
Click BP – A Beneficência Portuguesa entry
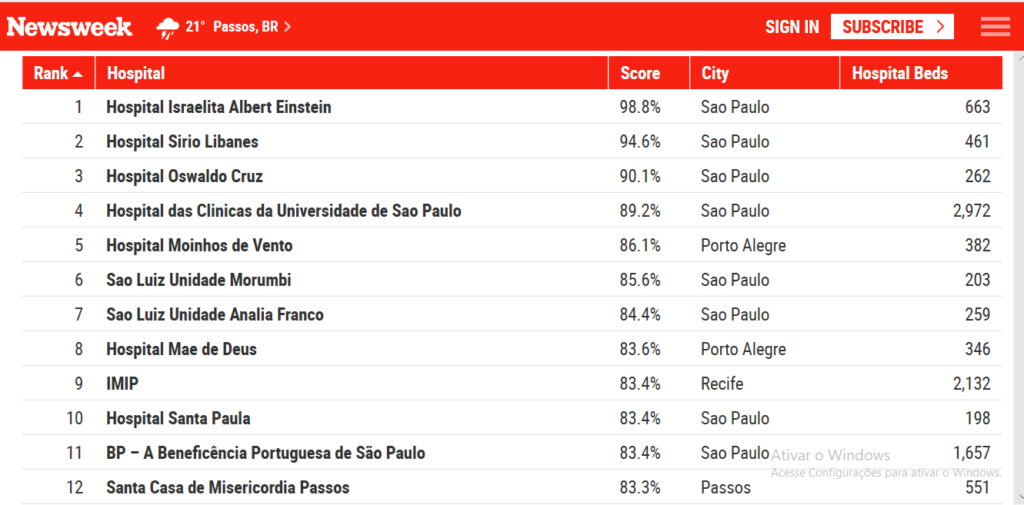click(x=266, y=453)
